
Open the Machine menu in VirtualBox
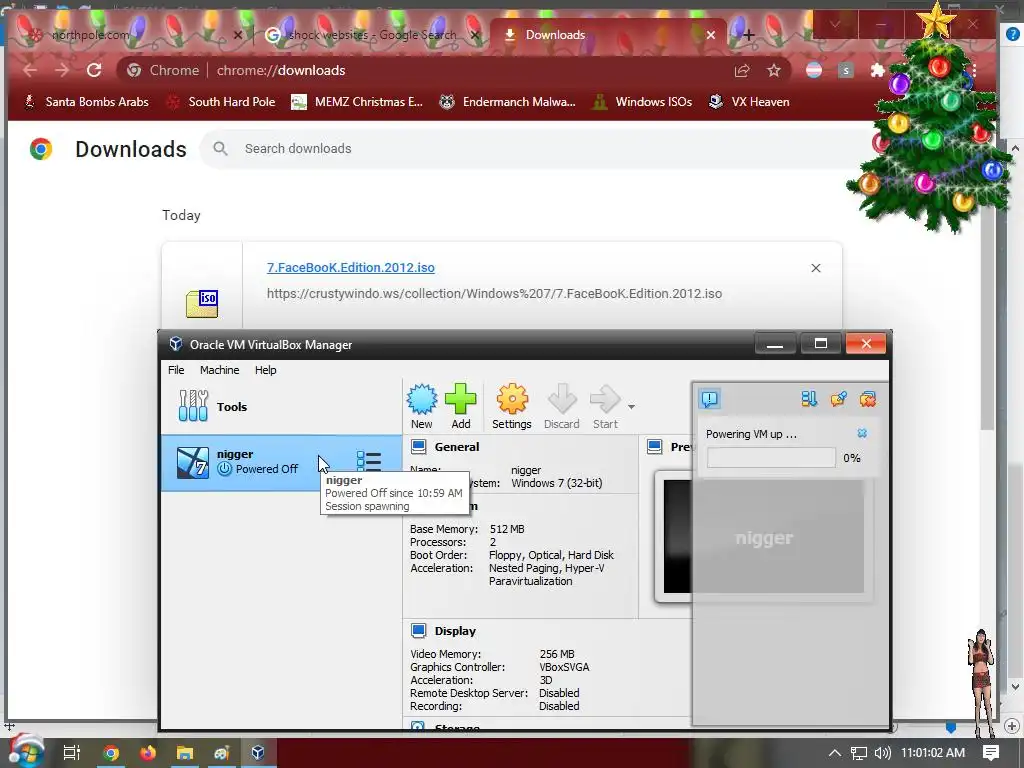pyautogui.click(x=219, y=370)
